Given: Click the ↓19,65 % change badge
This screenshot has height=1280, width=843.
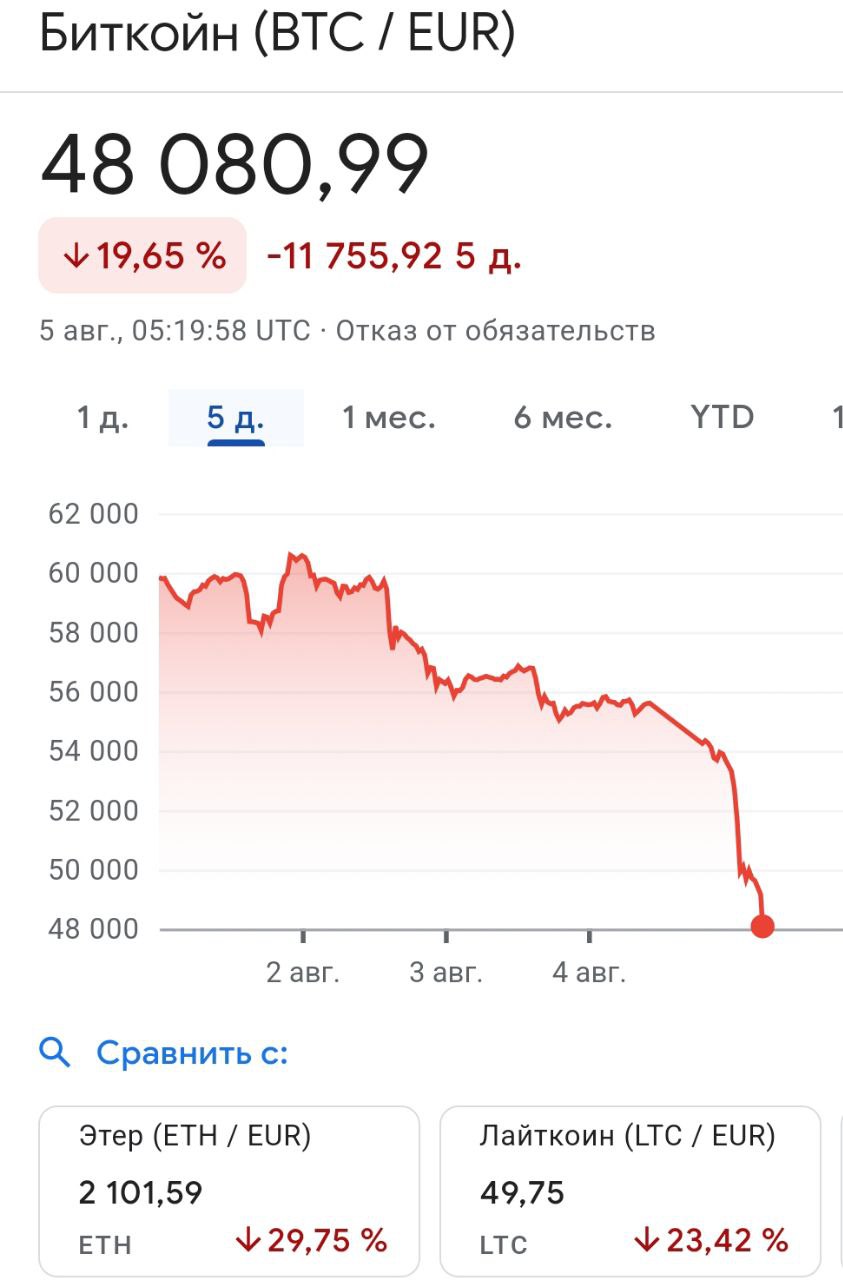Looking at the screenshot, I should [142, 256].
